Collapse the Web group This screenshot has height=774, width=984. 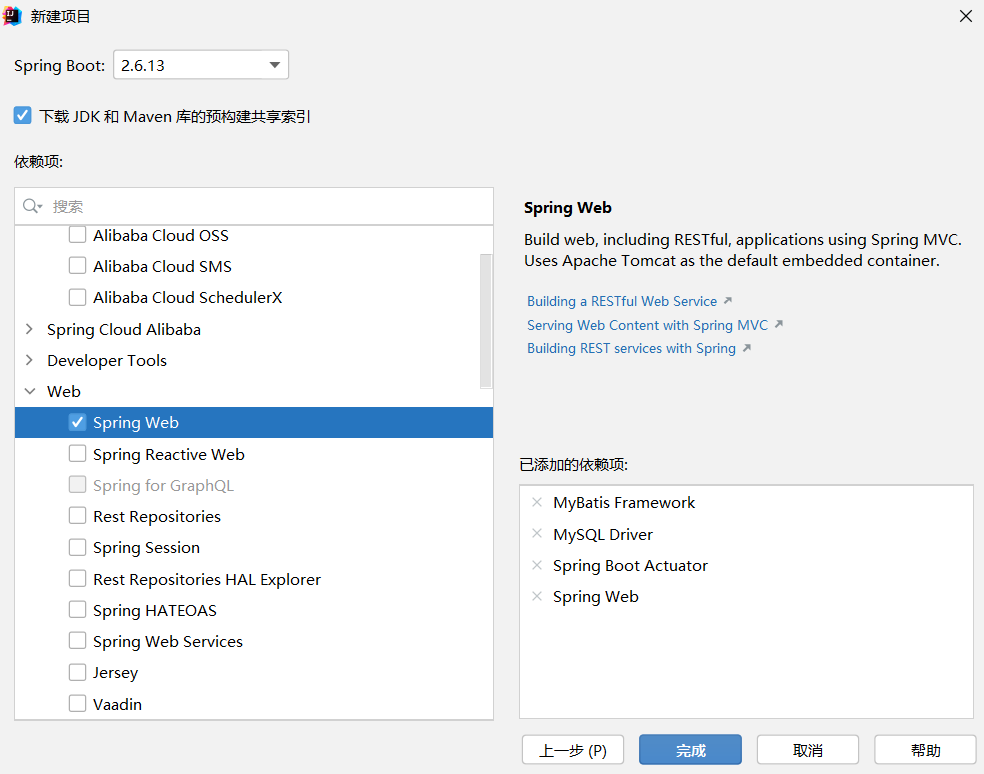tap(29, 391)
